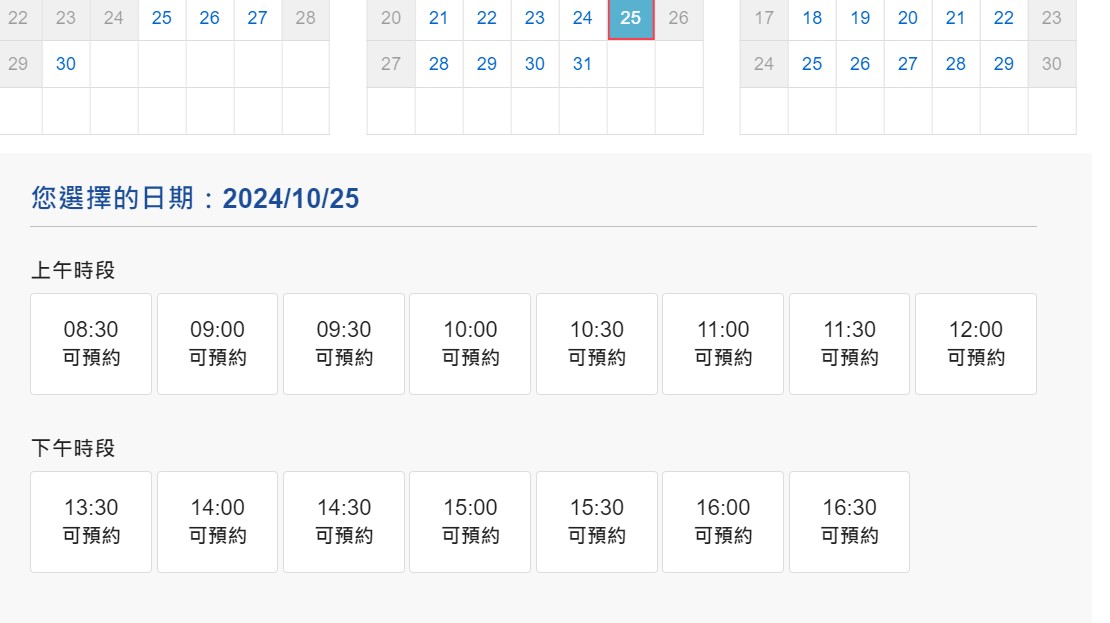Select the 16:00 time slot
This screenshot has width=1110, height=623.
pos(723,521)
